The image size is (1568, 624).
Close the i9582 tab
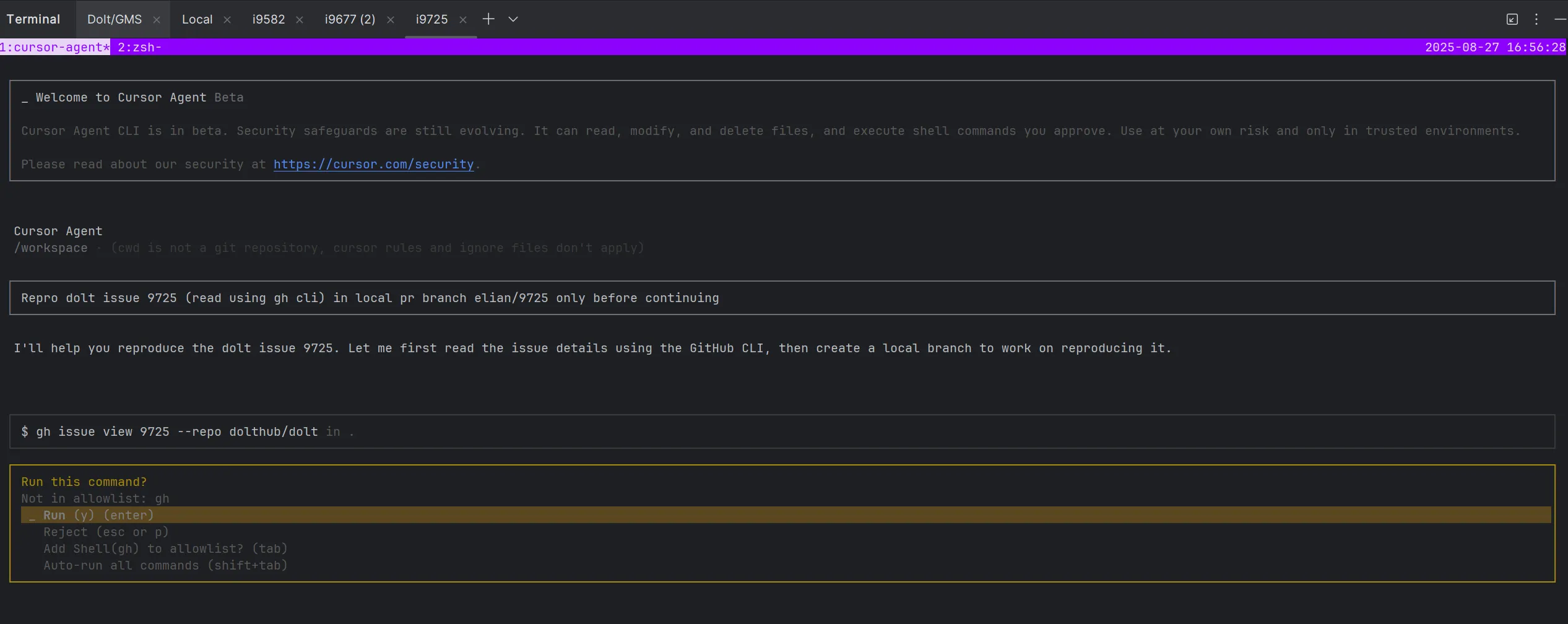tap(300, 20)
